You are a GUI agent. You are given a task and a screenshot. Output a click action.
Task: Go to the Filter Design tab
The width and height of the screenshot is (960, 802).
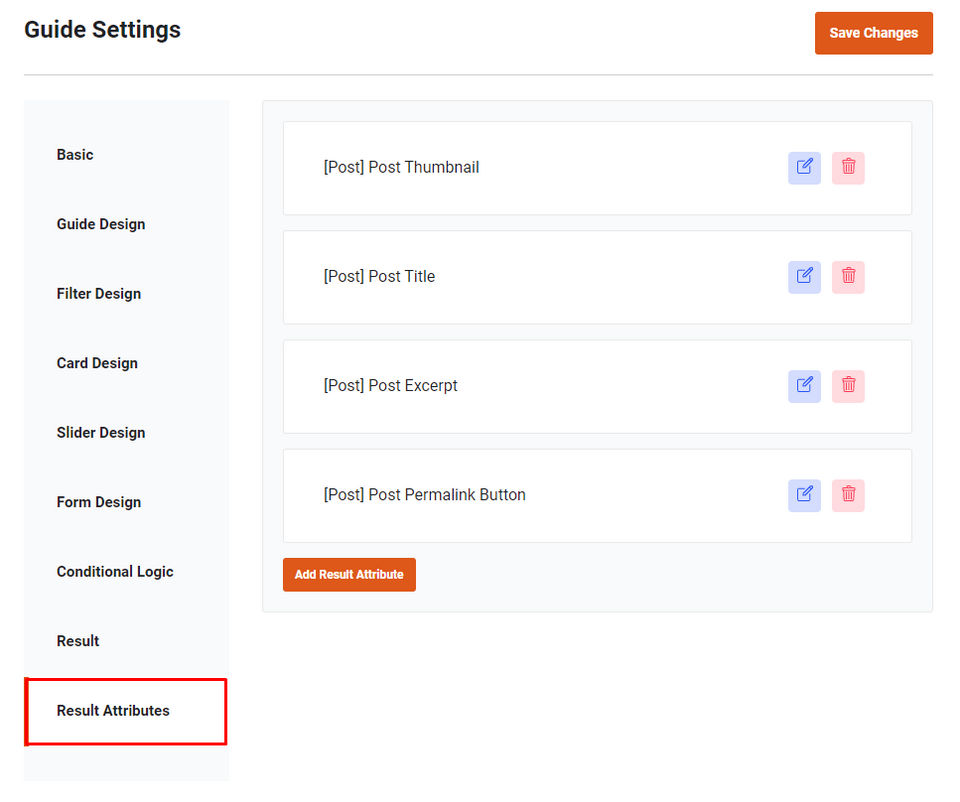(x=99, y=294)
